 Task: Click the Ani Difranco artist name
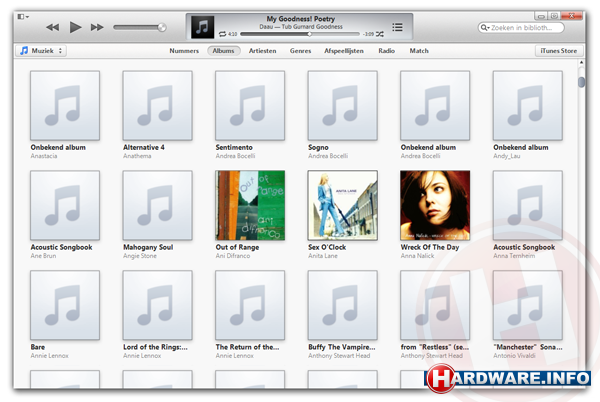click(x=233, y=256)
